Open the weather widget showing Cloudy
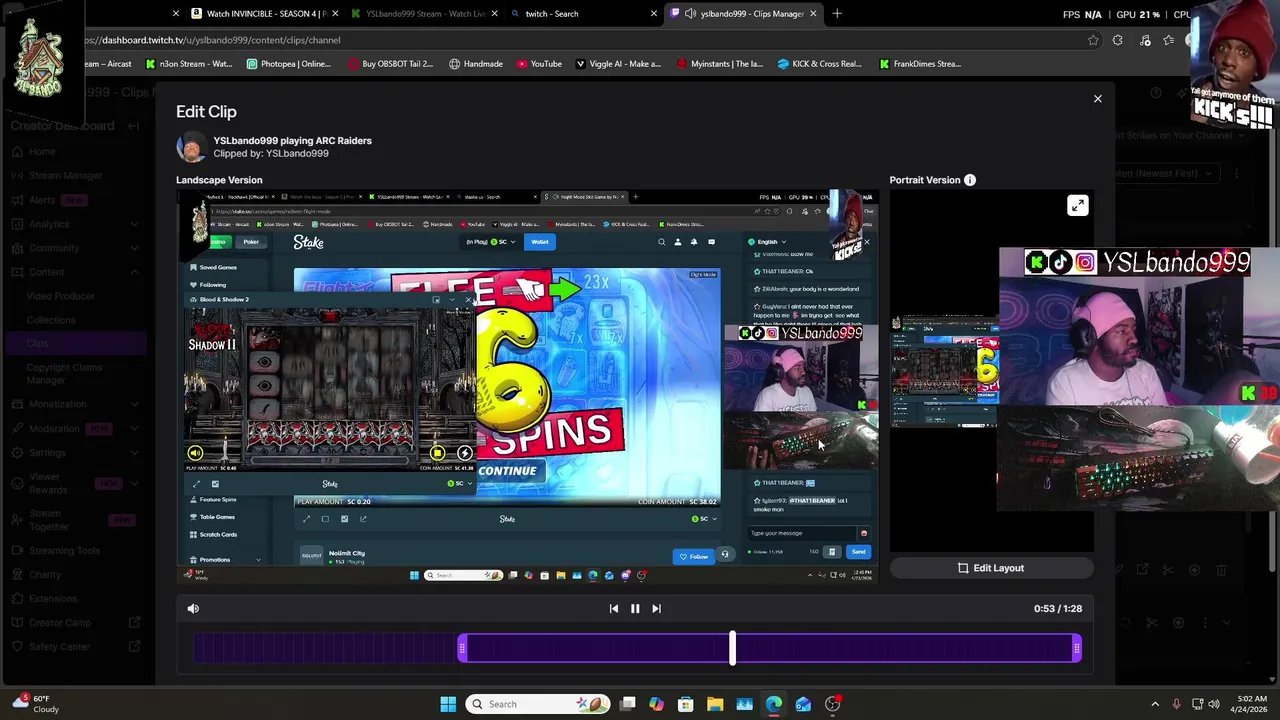 point(34,704)
